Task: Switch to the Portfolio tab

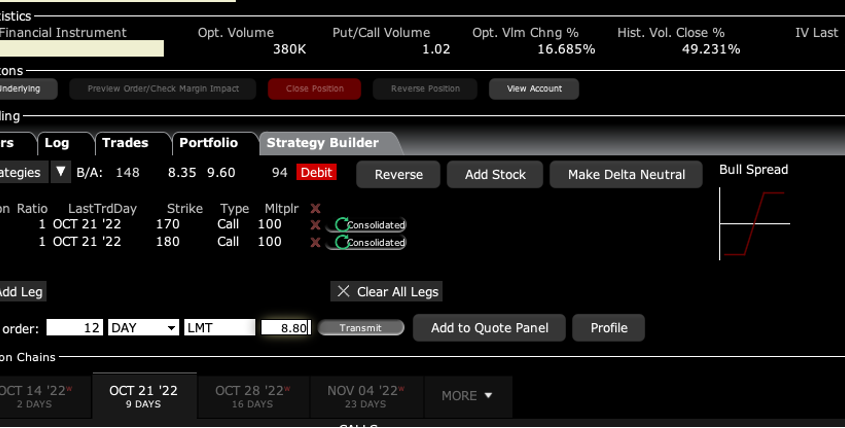Action: [x=209, y=143]
